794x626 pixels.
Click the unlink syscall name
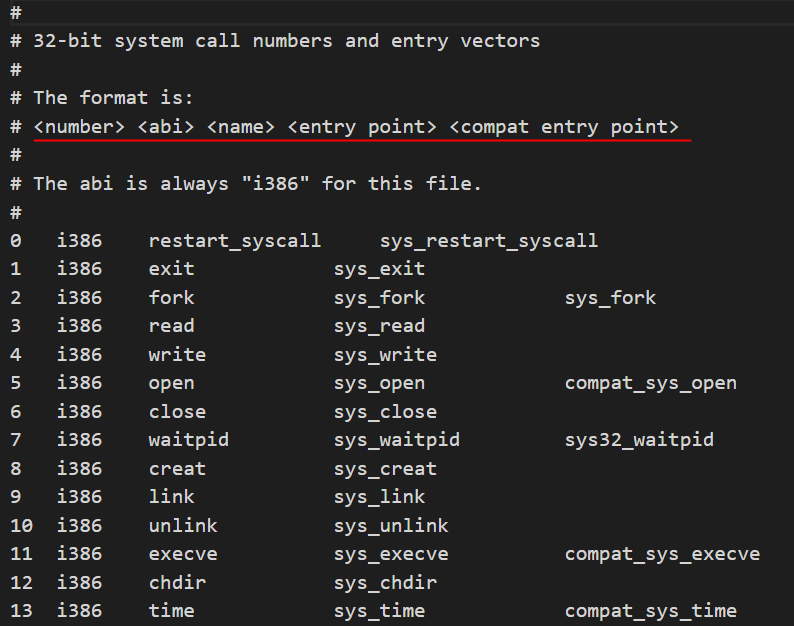point(183,525)
